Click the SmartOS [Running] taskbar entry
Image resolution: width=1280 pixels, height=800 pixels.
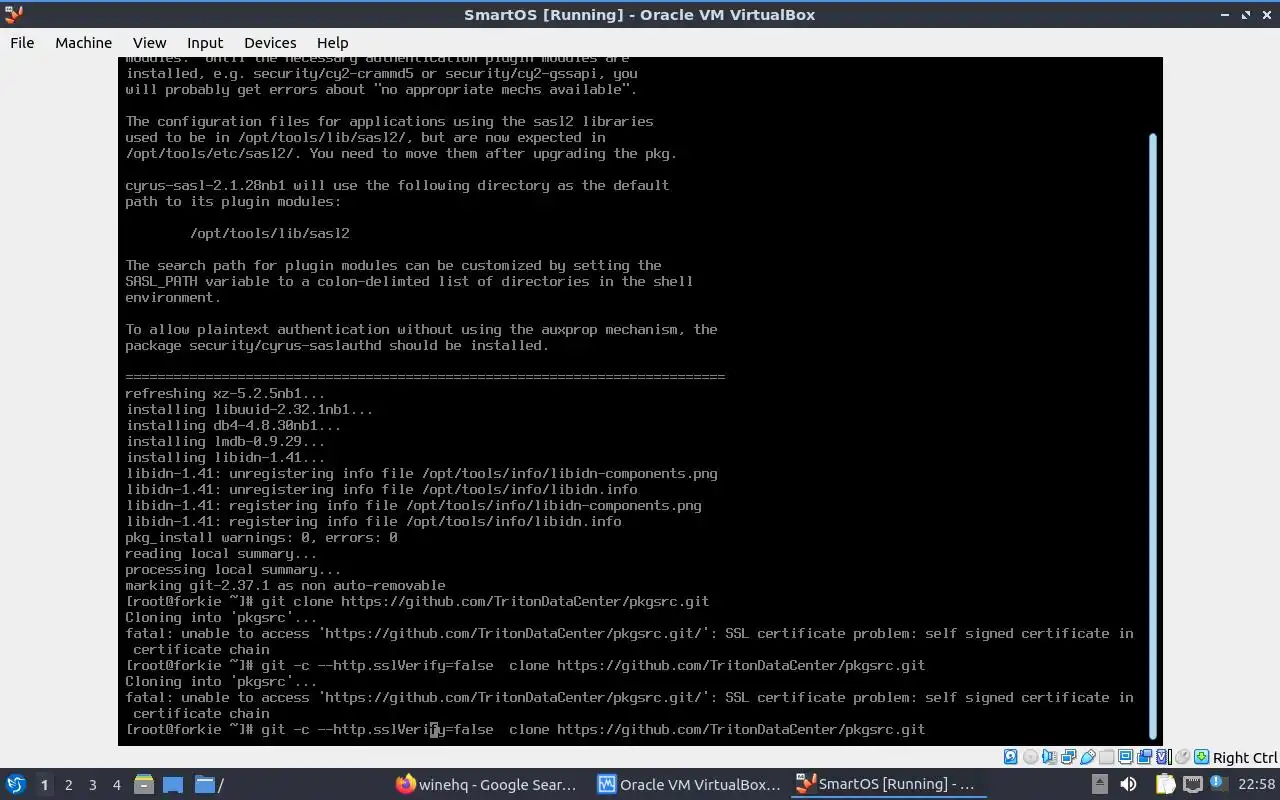point(889,784)
